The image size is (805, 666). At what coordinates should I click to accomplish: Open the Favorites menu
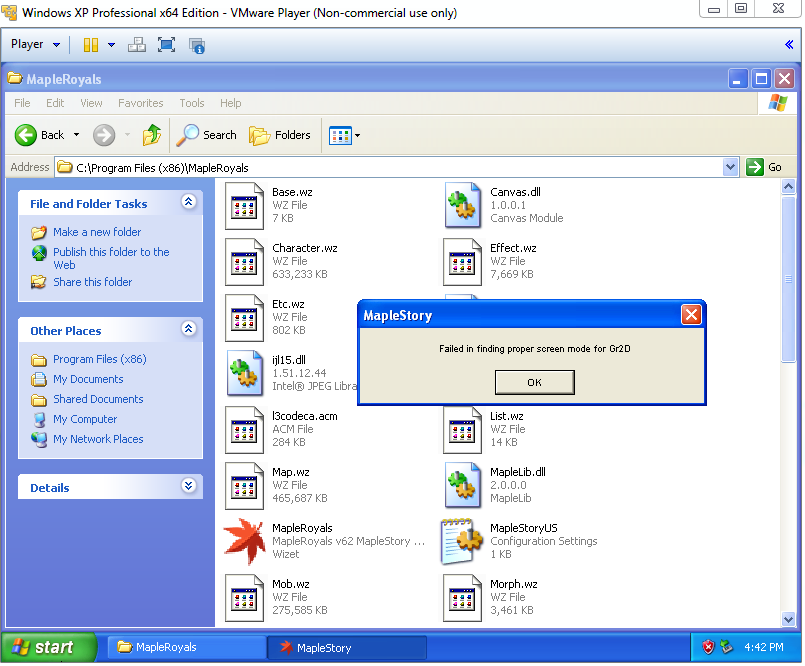click(140, 103)
